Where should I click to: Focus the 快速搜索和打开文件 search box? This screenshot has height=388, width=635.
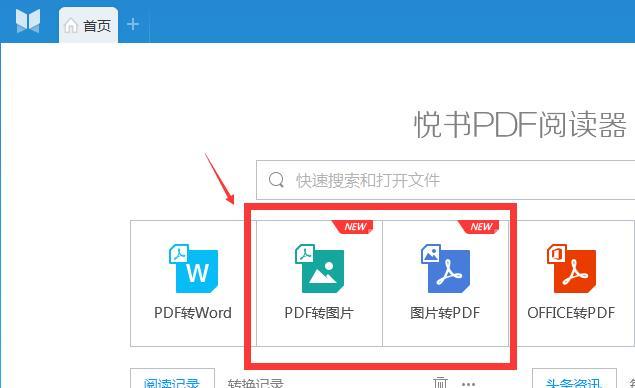445,180
